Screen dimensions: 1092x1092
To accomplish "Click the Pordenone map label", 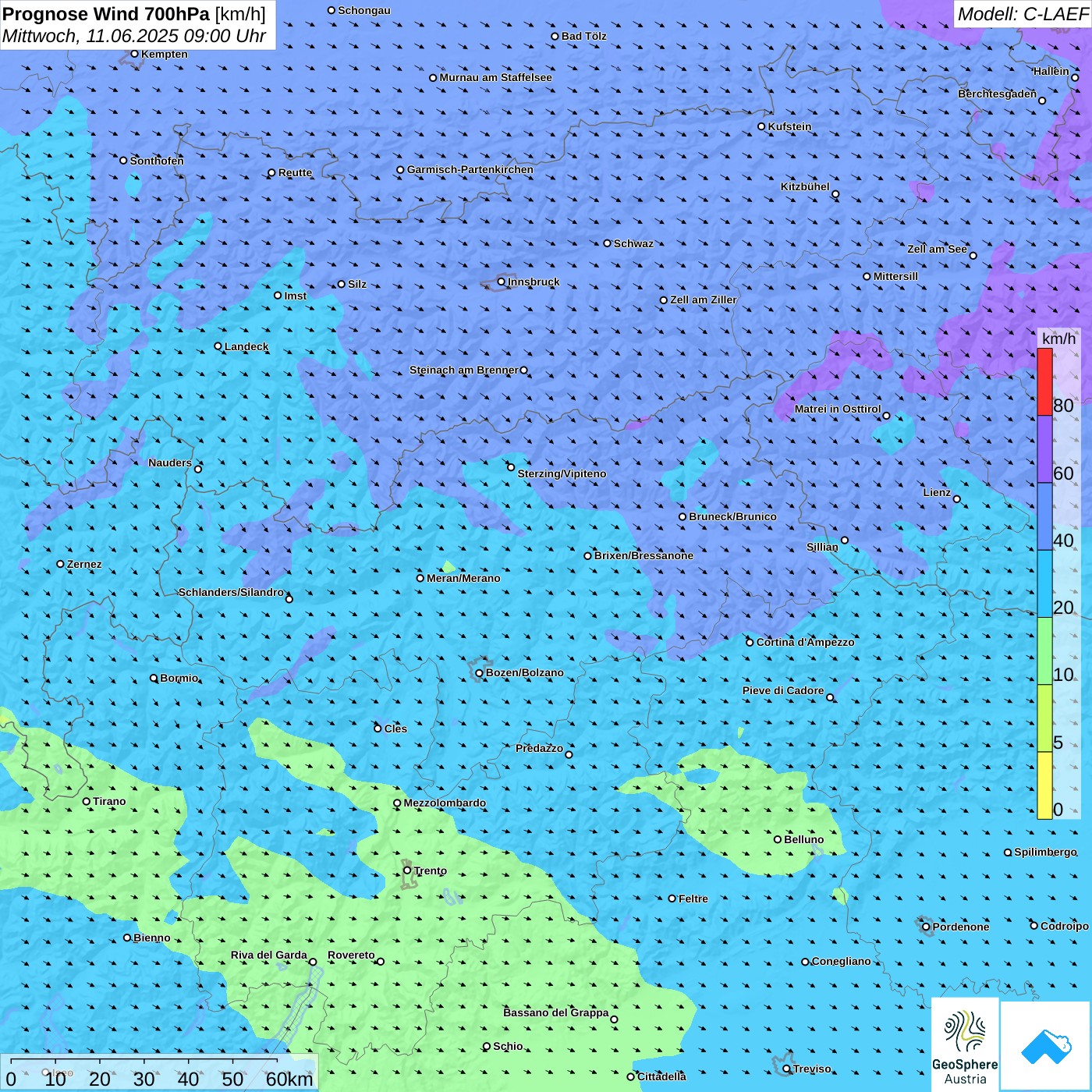I will click(960, 927).
